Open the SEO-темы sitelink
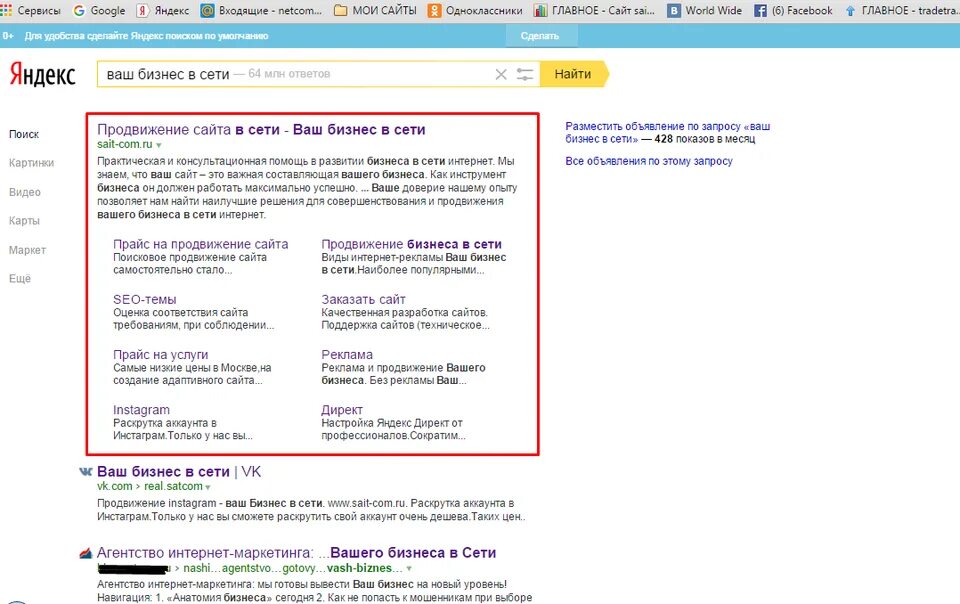The width and height of the screenshot is (960, 604). click(x=144, y=299)
